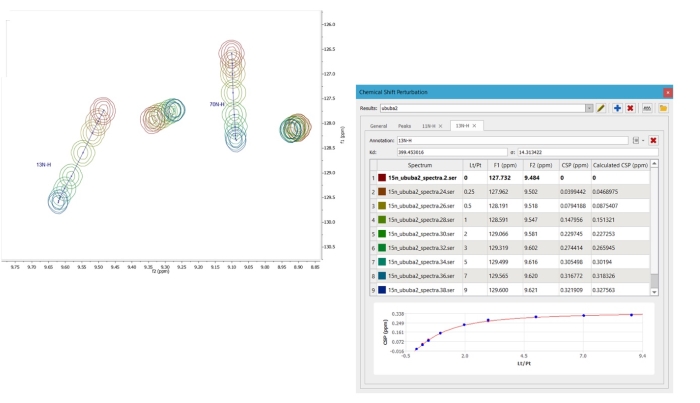
Task: Remove the 13N-H annotation with the red X
Action: [x=653, y=141]
